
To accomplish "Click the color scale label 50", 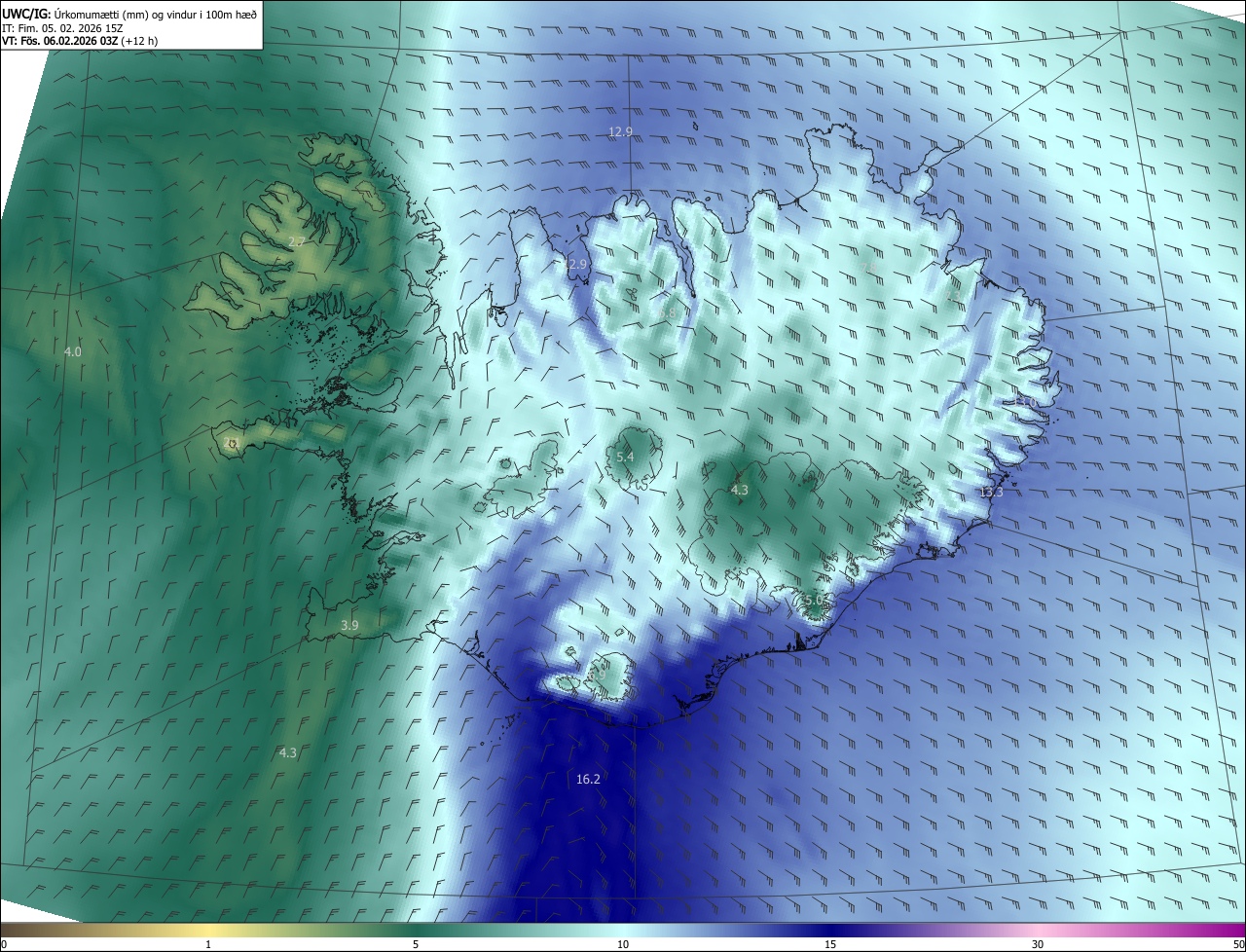I will [1238, 945].
